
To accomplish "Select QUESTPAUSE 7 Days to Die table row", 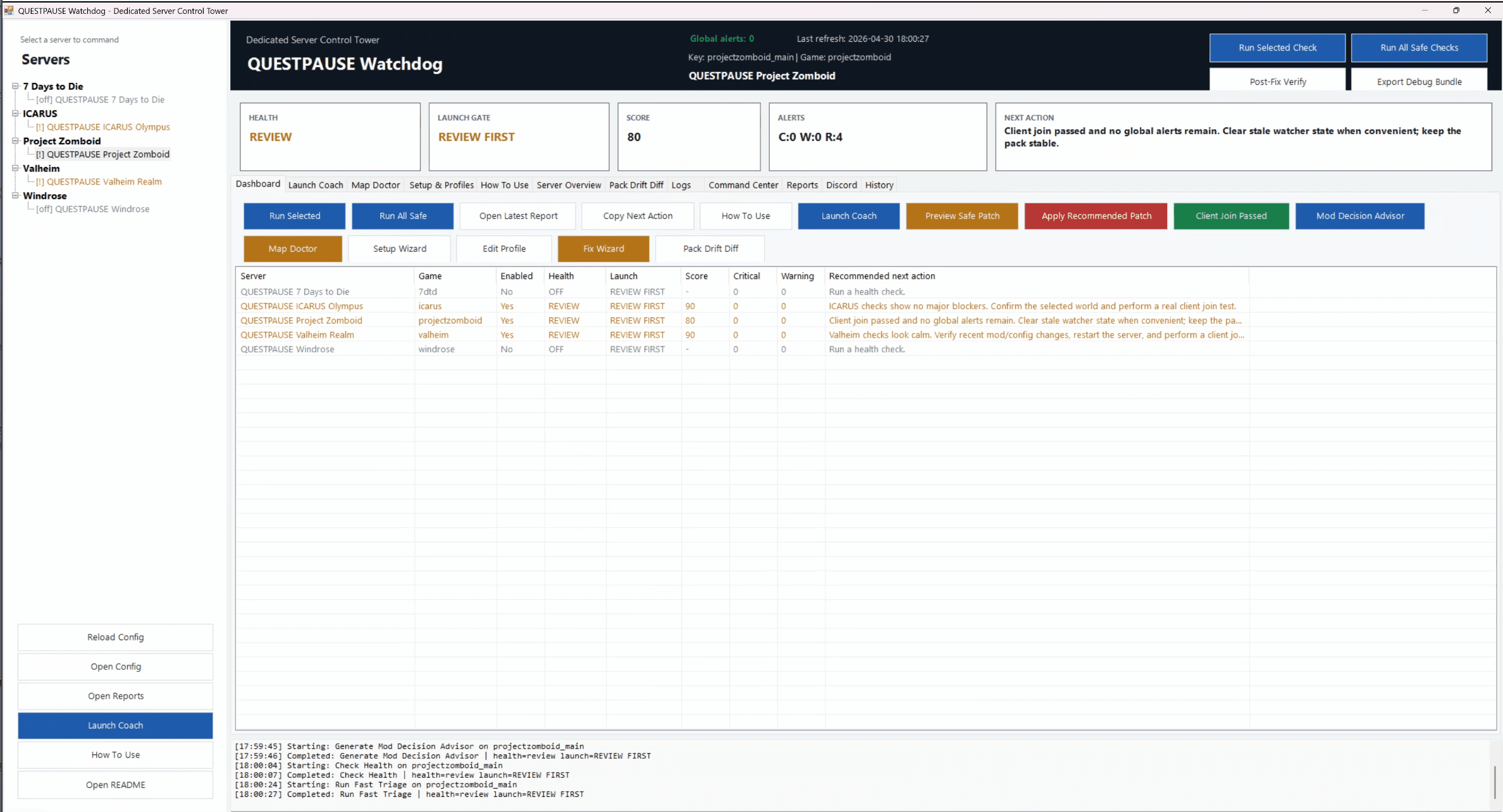I will coord(742,292).
